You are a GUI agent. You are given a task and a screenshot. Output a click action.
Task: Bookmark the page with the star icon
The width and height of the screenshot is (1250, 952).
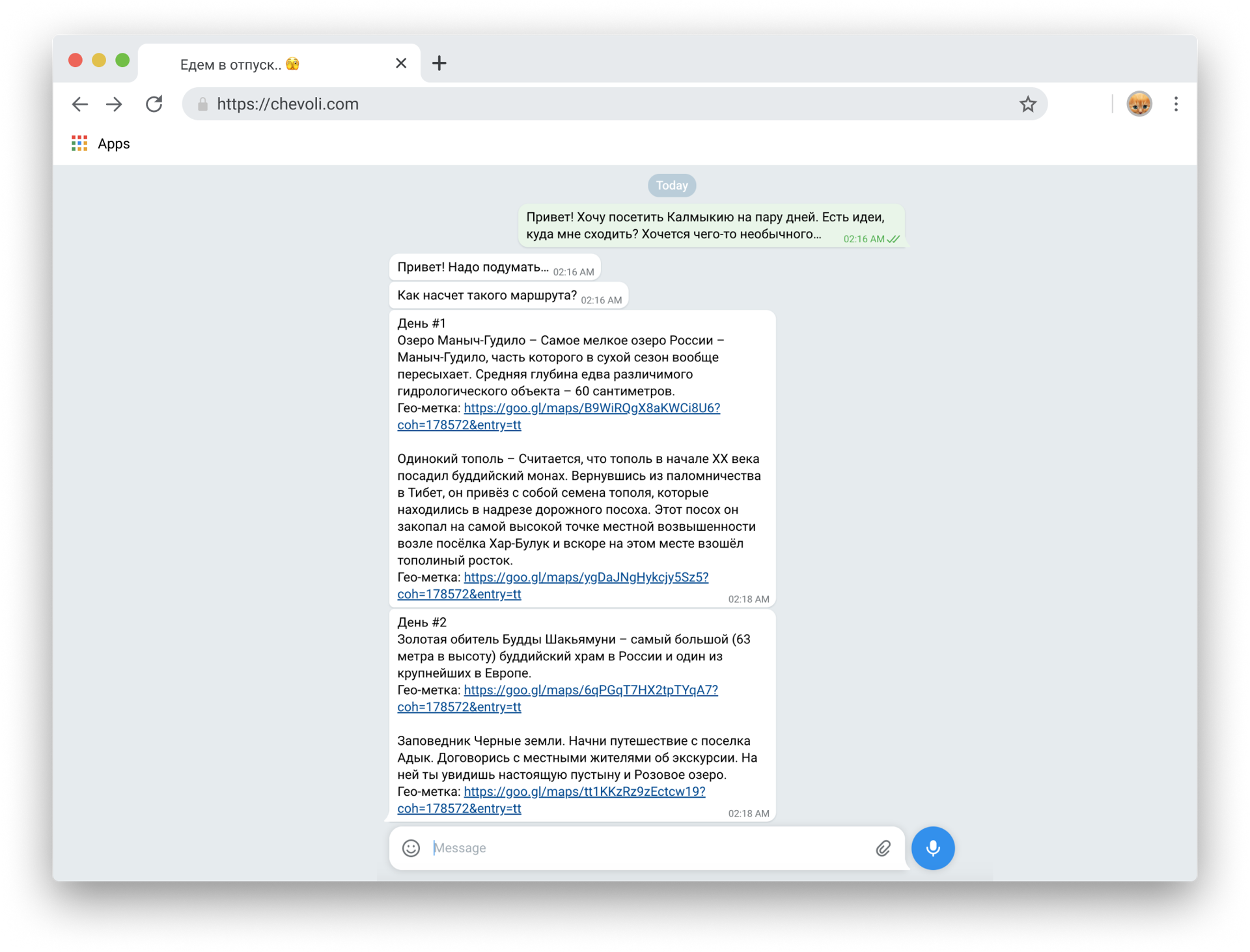point(1027,104)
